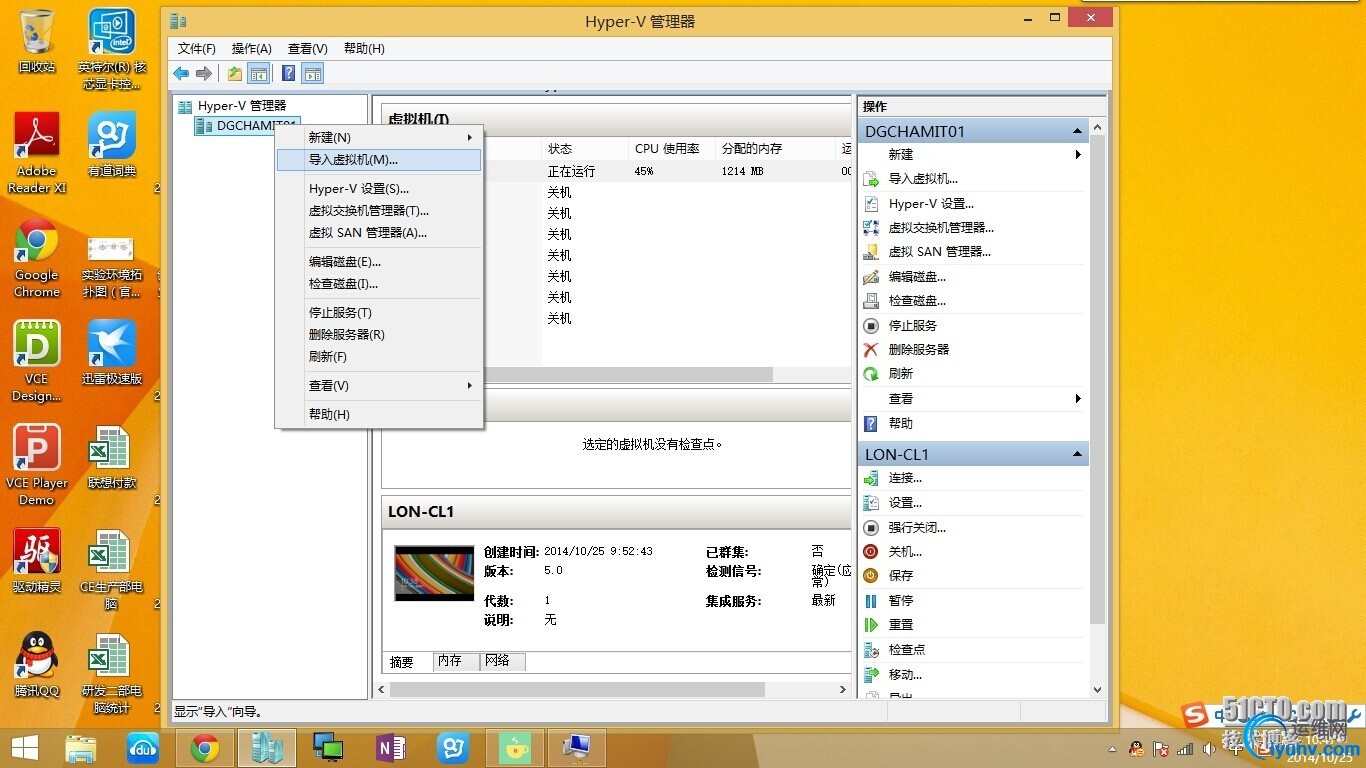1366x768 pixels.
Task: Click the 检查磁盘 icon in actions pane
Action: (x=871, y=301)
